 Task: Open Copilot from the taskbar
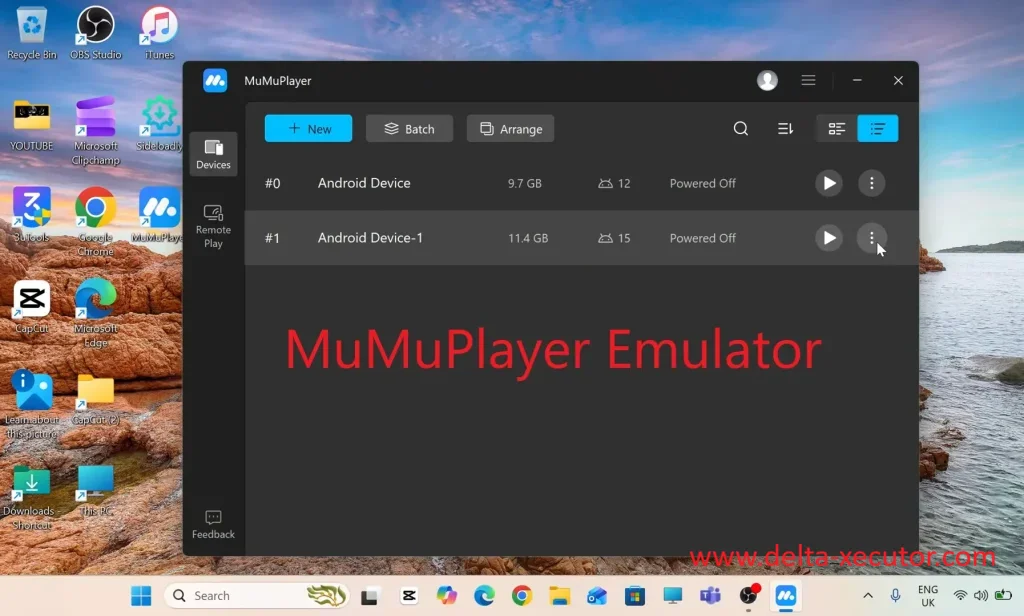click(447, 596)
